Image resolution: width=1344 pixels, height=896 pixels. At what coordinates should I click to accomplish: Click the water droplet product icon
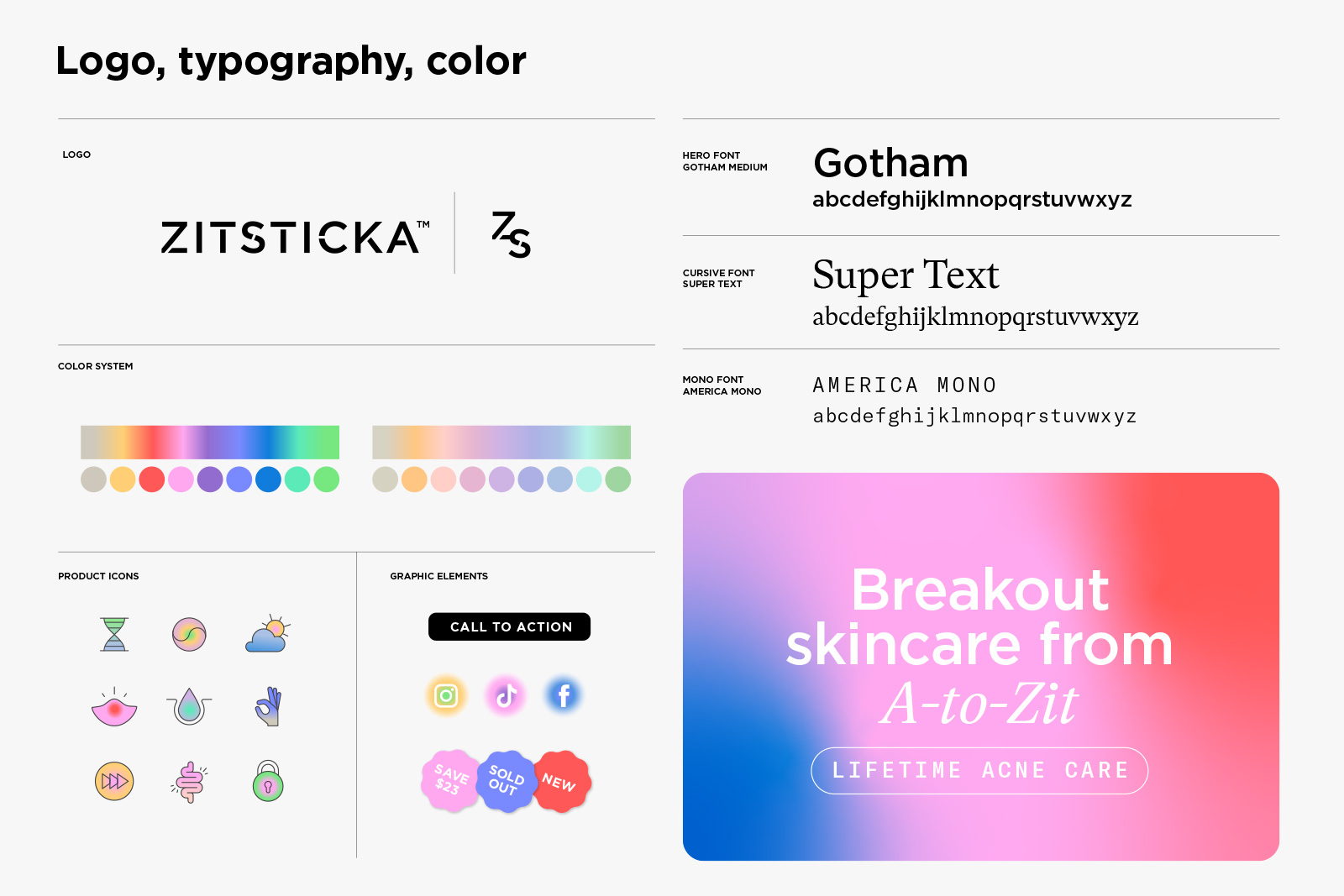tap(189, 706)
